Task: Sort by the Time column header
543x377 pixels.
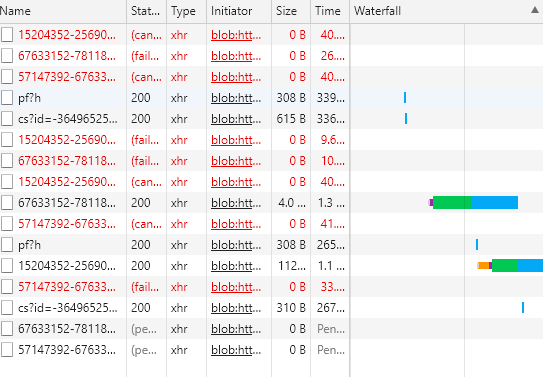Action: [330, 11]
